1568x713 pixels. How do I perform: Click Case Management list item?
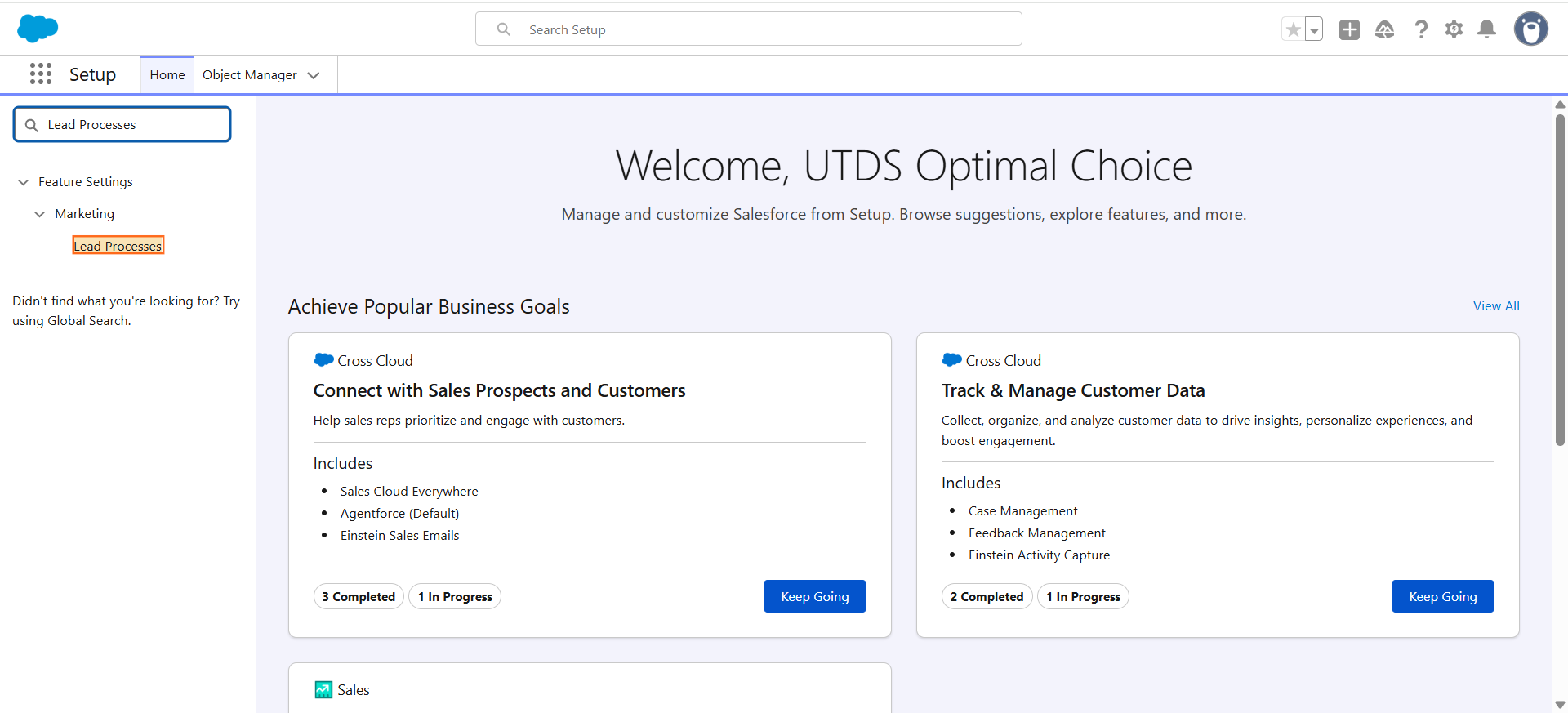pos(1022,510)
